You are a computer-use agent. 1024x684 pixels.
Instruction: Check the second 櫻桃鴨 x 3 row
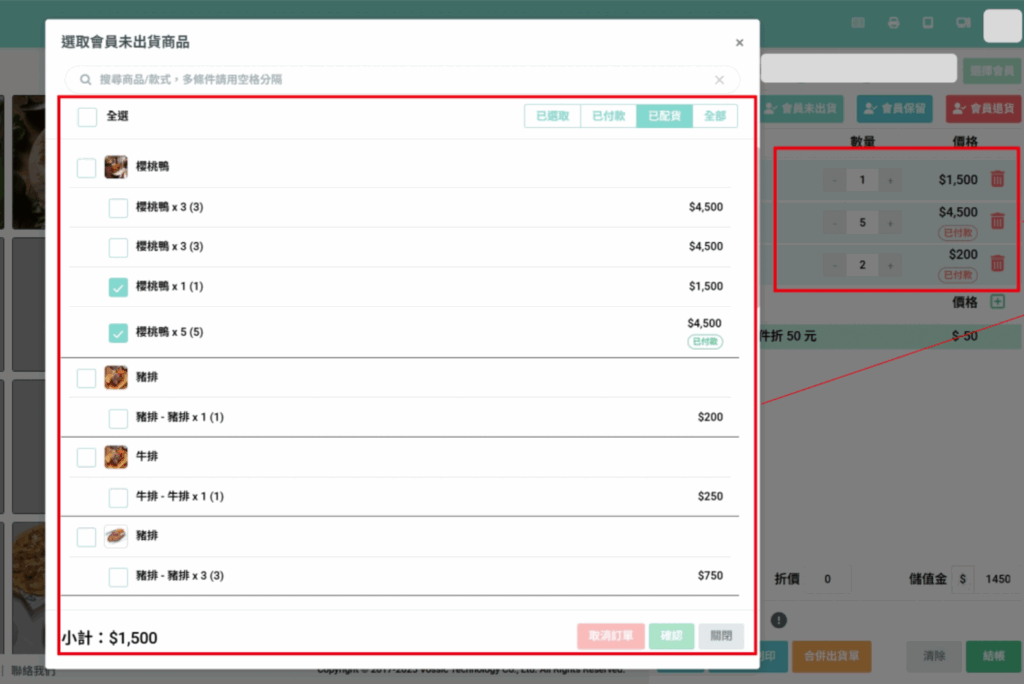[x=118, y=248]
